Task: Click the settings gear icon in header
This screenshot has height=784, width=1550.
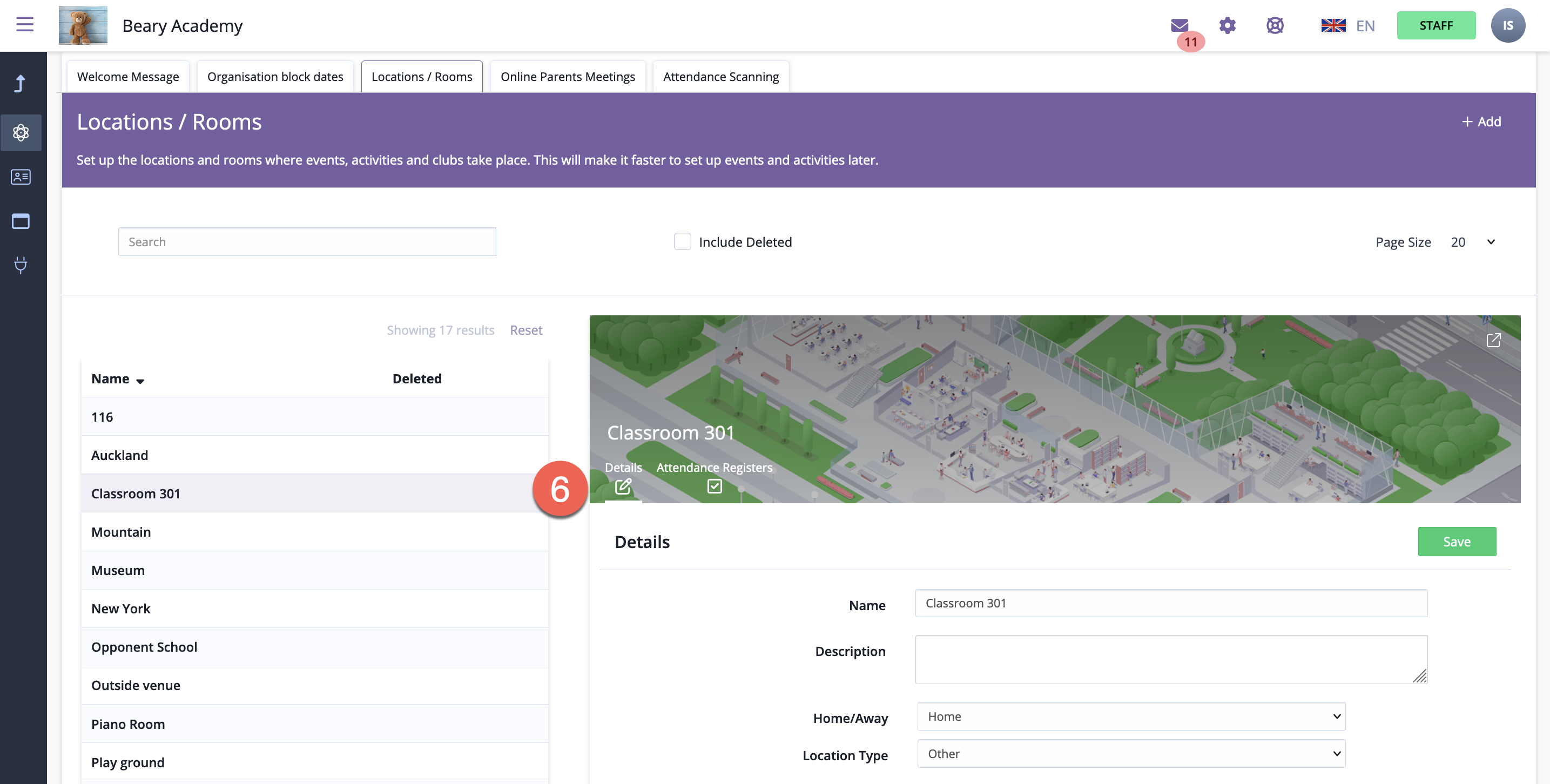Action: click(1227, 25)
